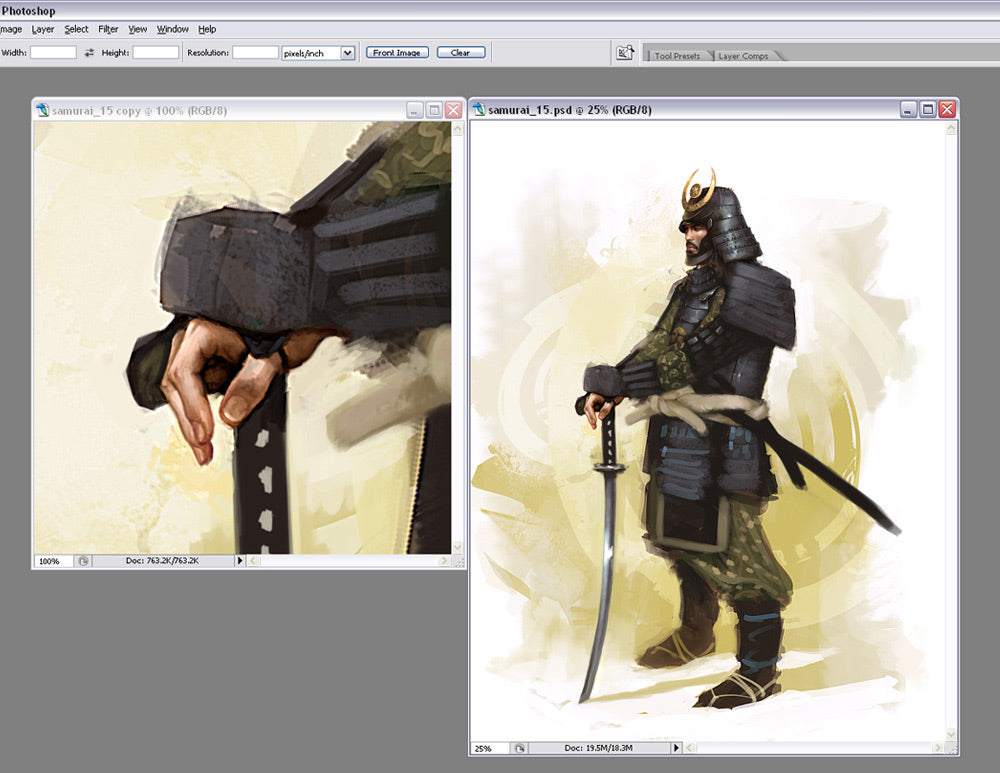Click the status bar icon in samurai_15 copy window
The image size is (1000, 773).
point(84,562)
